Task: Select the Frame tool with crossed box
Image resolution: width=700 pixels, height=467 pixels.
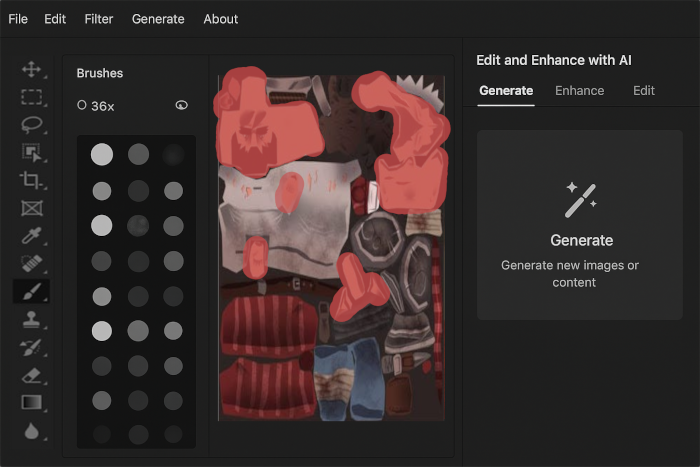Action: point(32,208)
